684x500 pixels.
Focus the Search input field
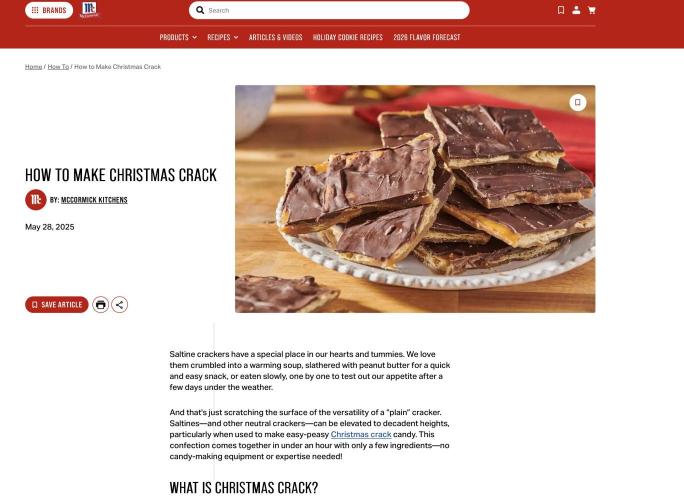[329, 10]
